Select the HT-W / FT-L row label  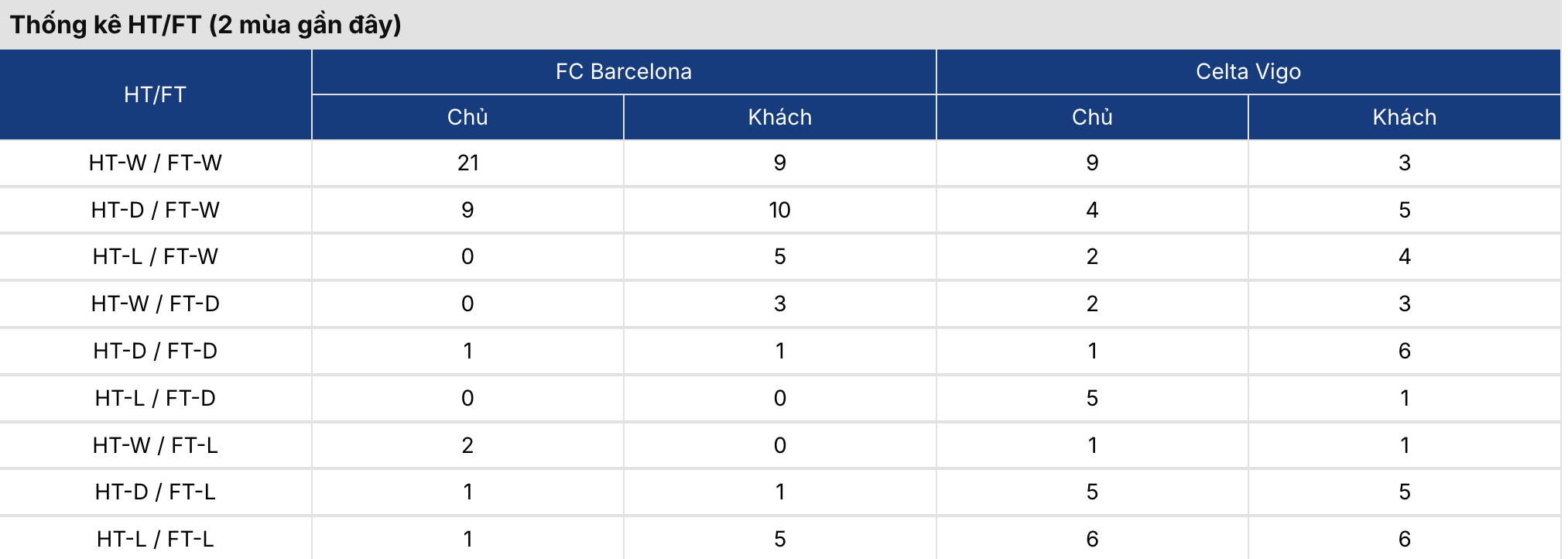155,445
